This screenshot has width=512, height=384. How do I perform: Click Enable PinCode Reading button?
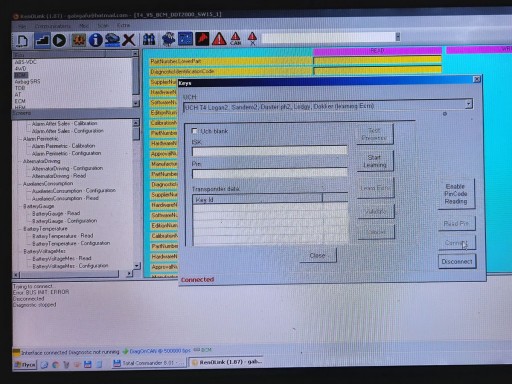coord(456,194)
